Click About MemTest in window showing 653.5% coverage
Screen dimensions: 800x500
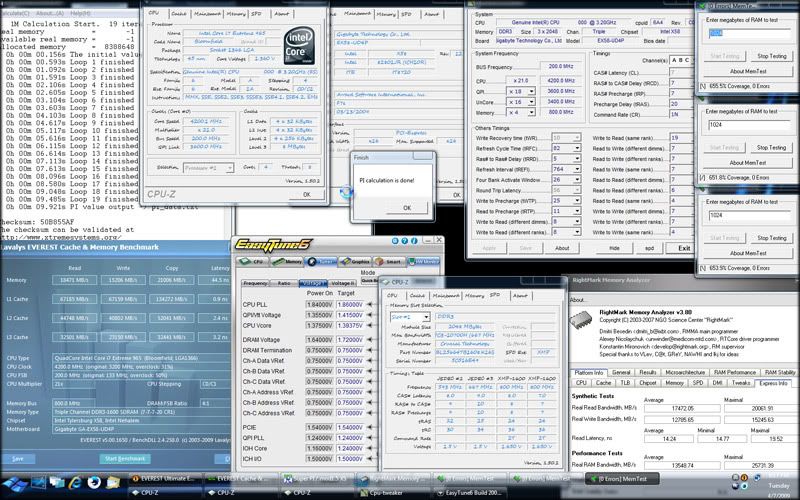click(x=748, y=253)
